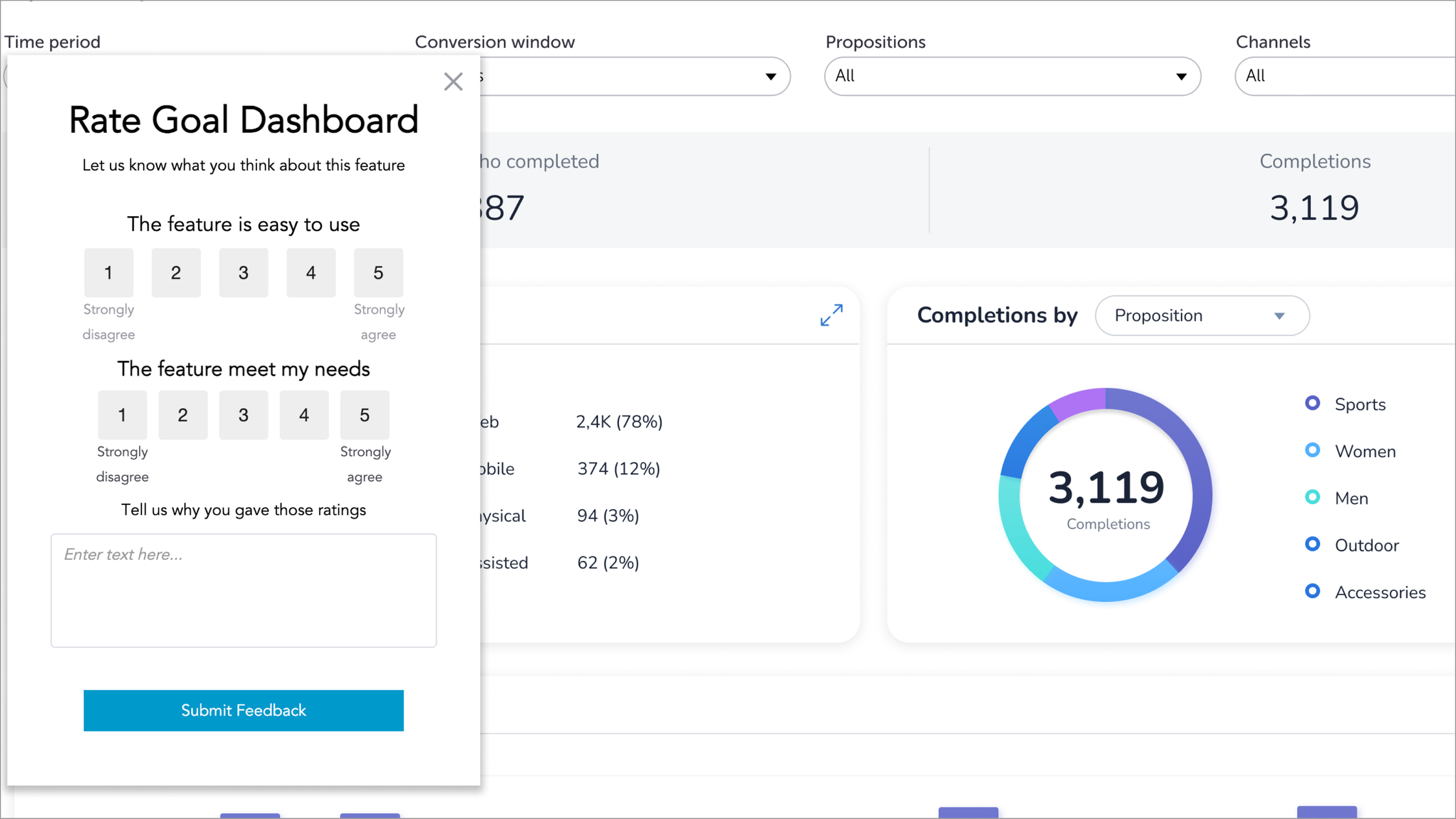Image resolution: width=1456 pixels, height=819 pixels.
Task: Expand the Completions by Proposition dropdown
Action: (x=1201, y=316)
